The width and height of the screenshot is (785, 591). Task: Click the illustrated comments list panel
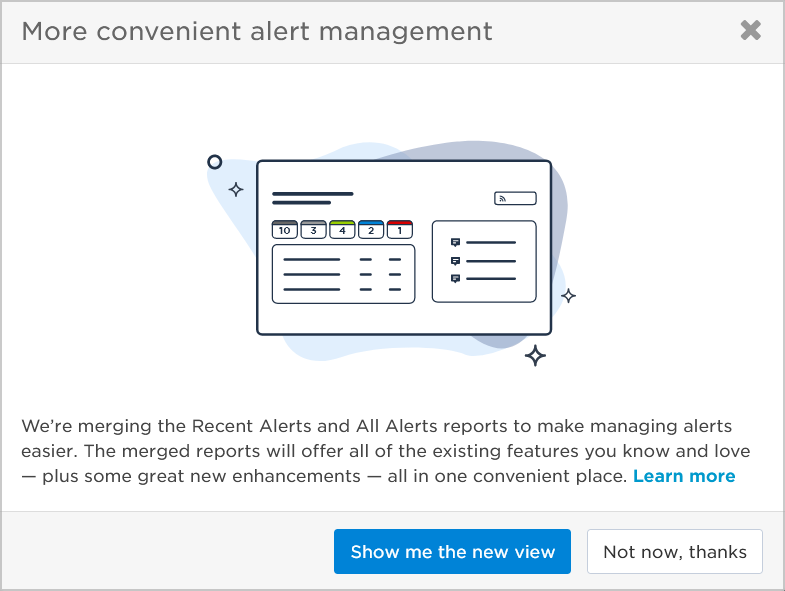pyautogui.click(x=484, y=261)
